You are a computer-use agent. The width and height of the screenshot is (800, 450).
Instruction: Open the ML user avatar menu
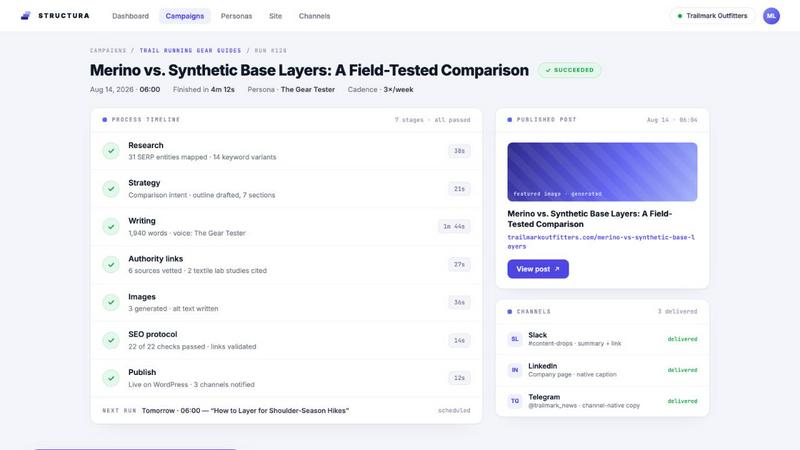coord(771,16)
